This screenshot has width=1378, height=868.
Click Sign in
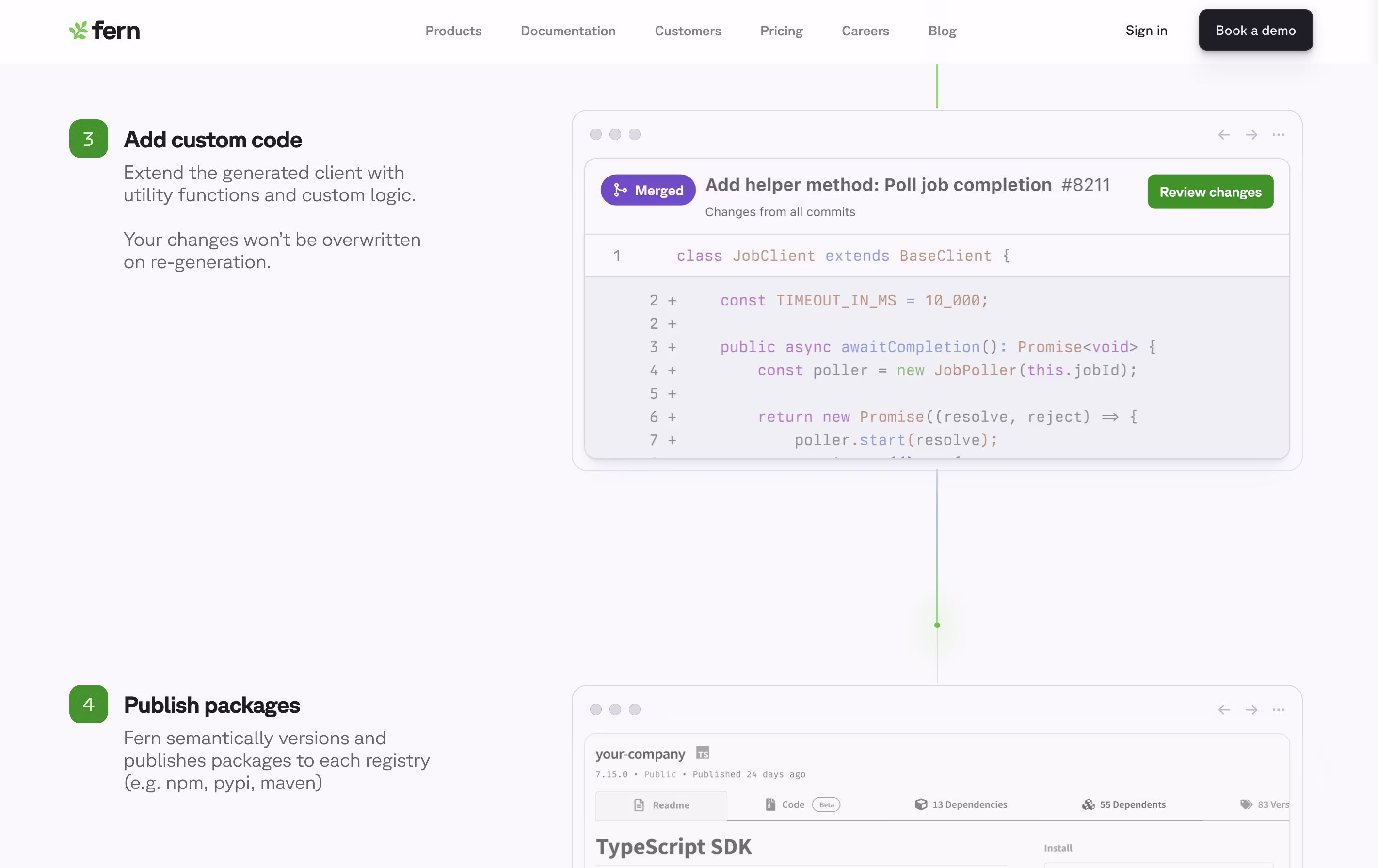point(1146,31)
